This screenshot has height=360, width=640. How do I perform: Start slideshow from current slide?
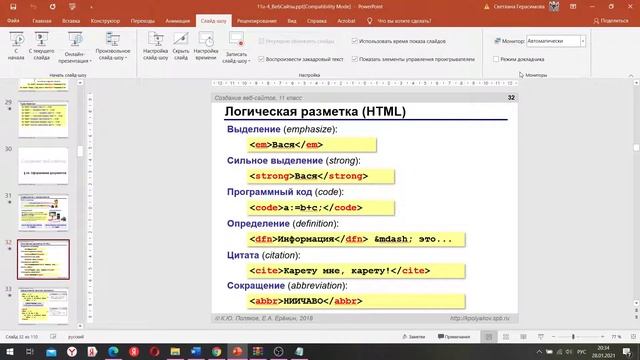41,46
